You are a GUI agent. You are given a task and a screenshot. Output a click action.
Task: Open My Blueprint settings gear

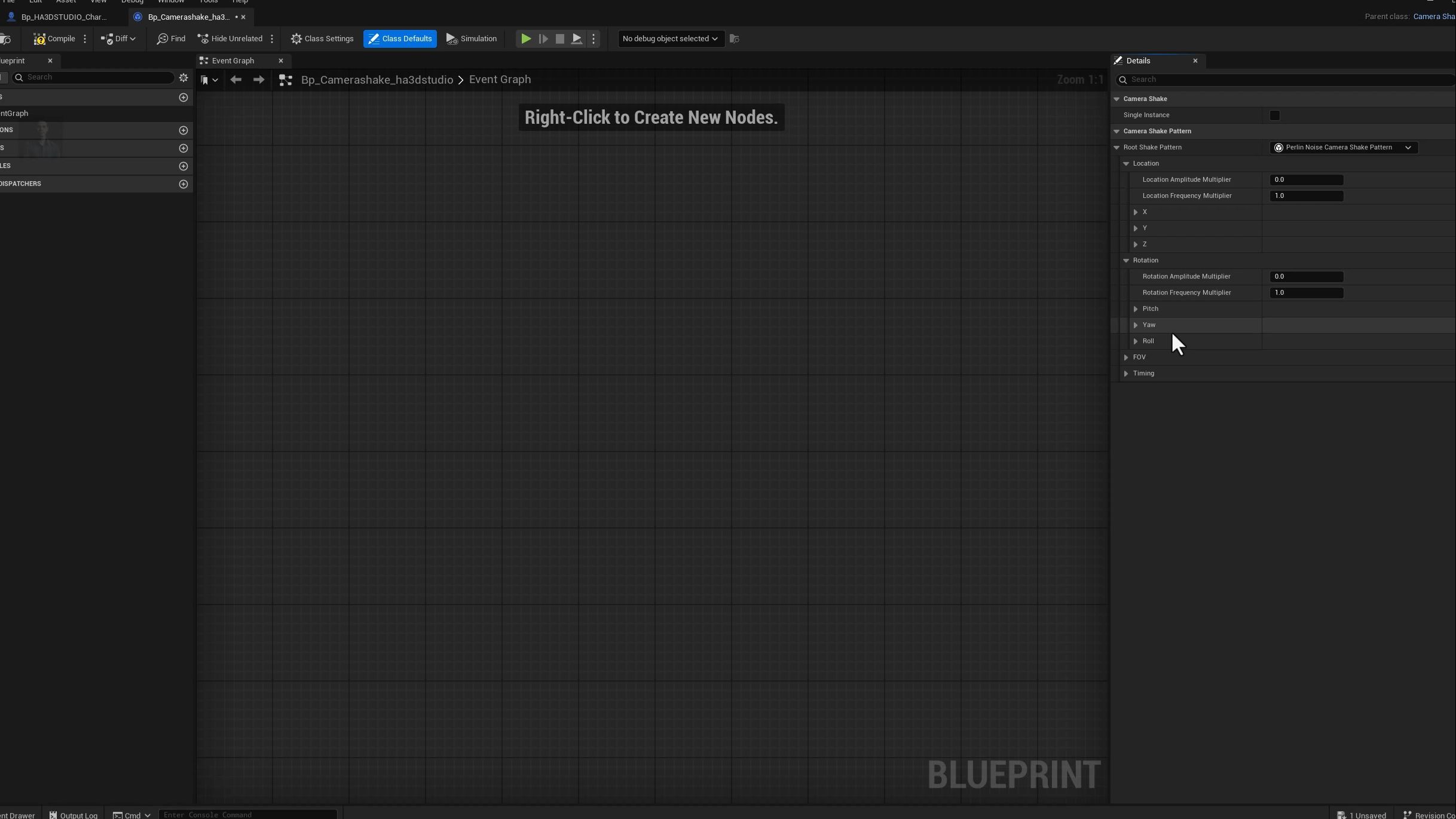tap(183, 78)
